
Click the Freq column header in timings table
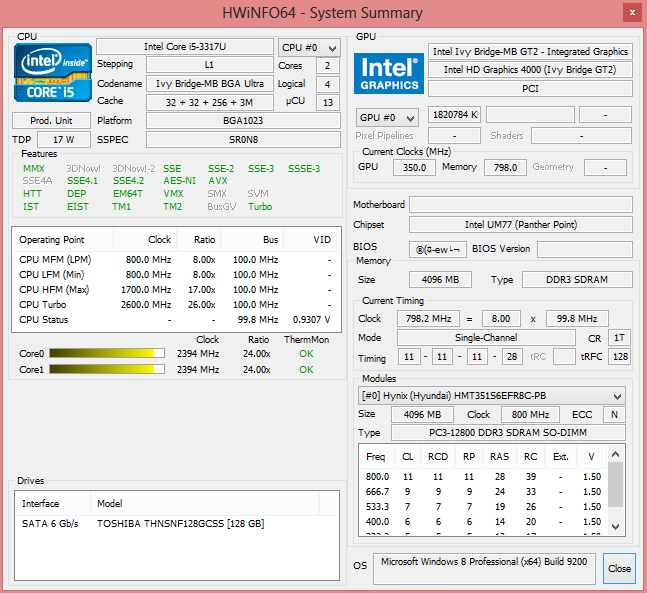tap(376, 457)
